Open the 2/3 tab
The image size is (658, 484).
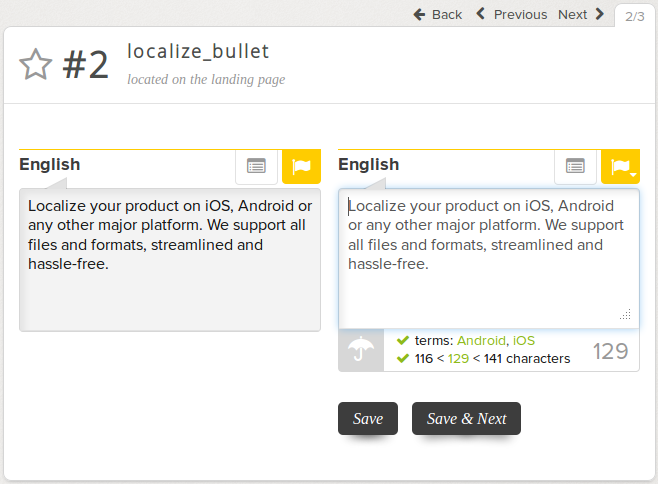point(634,16)
